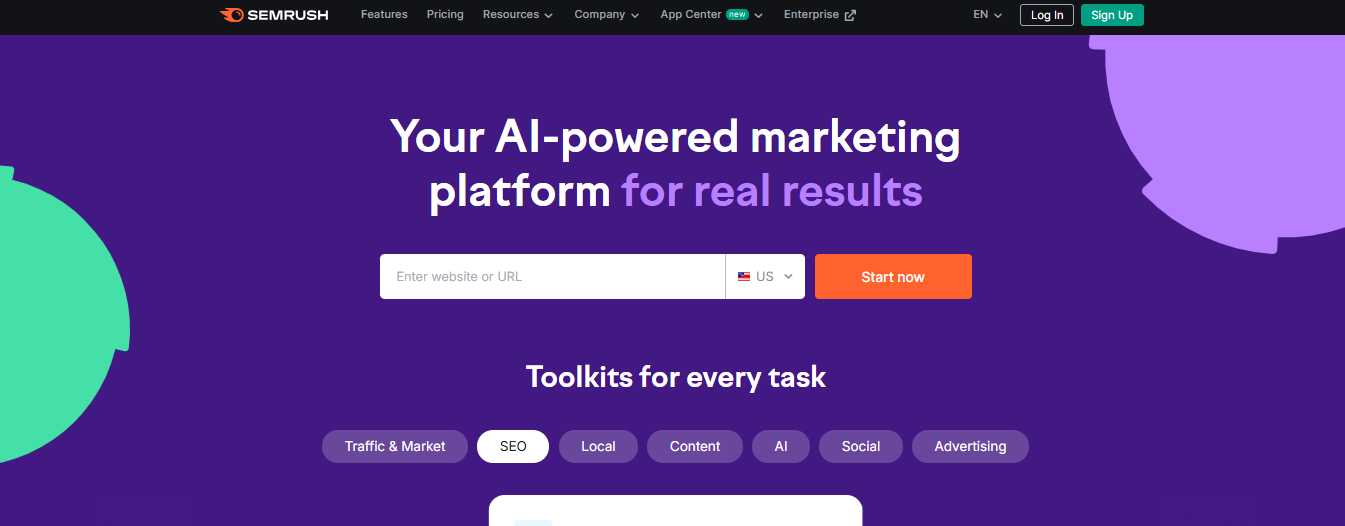Screen dimensions: 1345x526
Task: Click the Log In button
Action: tap(1047, 15)
